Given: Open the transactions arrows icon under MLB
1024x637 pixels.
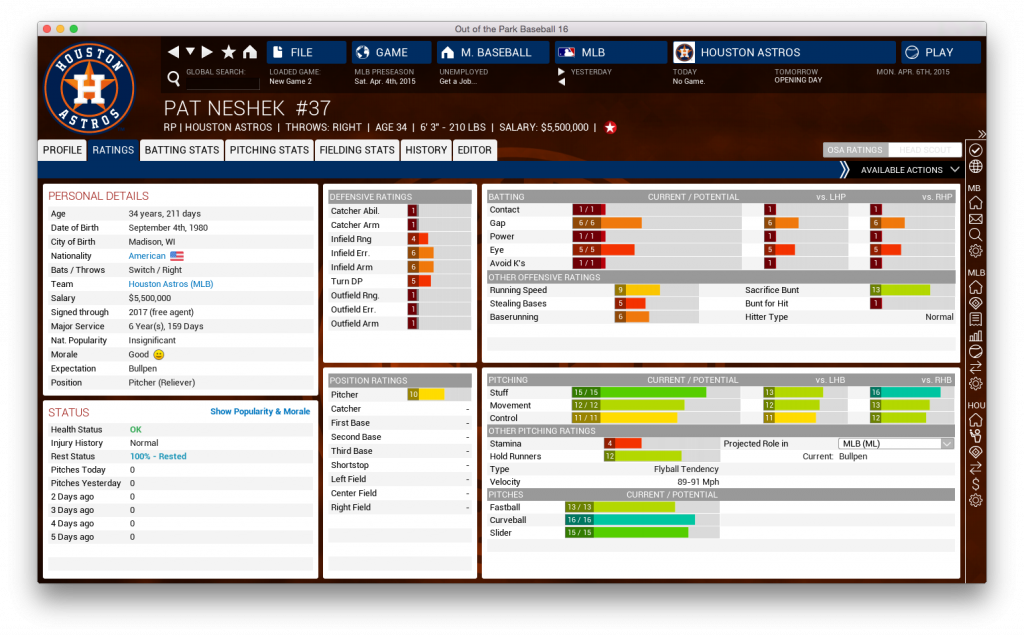Looking at the screenshot, I should tap(976, 368).
